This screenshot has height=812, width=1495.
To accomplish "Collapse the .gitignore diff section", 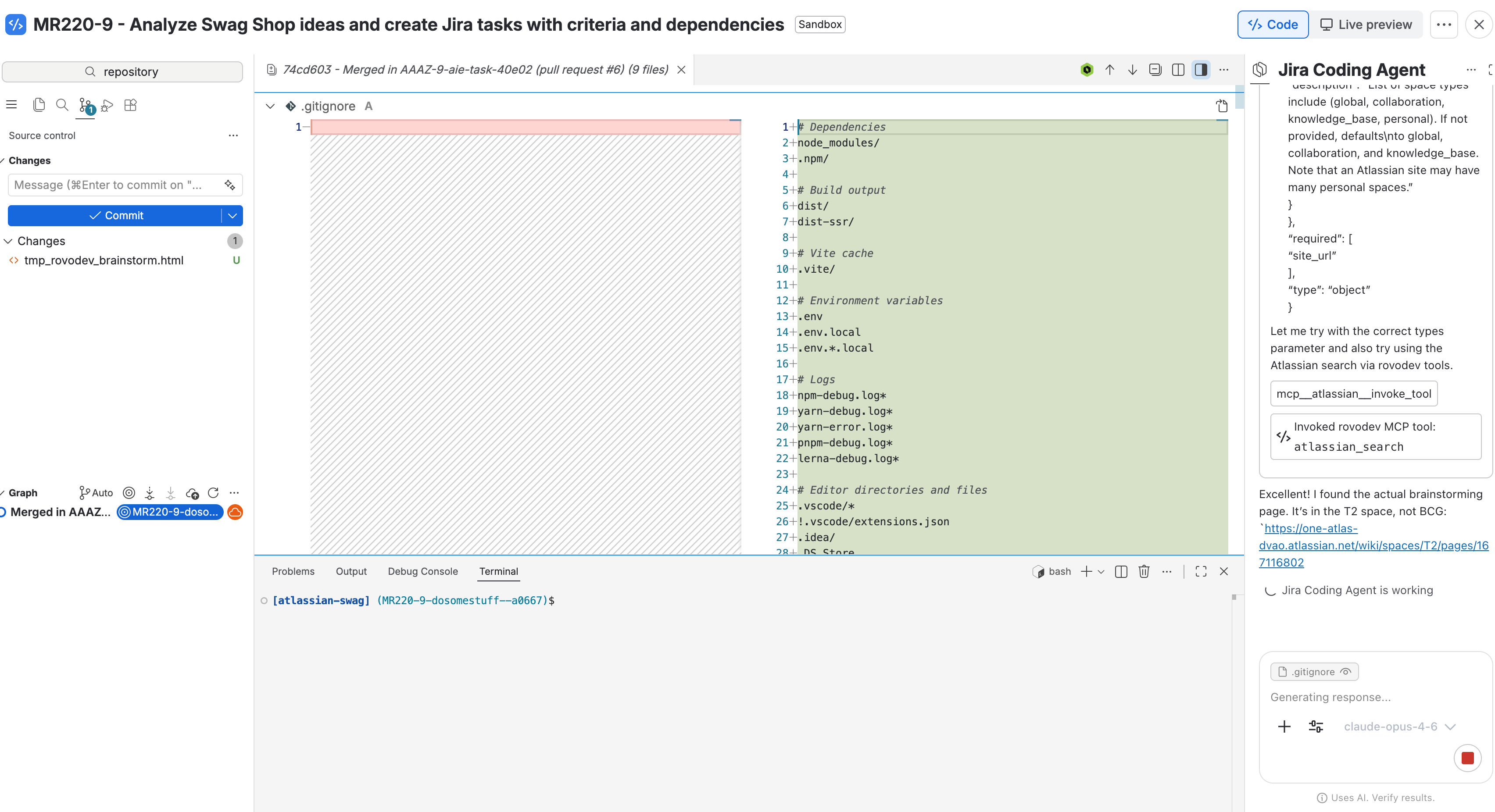I will pos(271,106).
